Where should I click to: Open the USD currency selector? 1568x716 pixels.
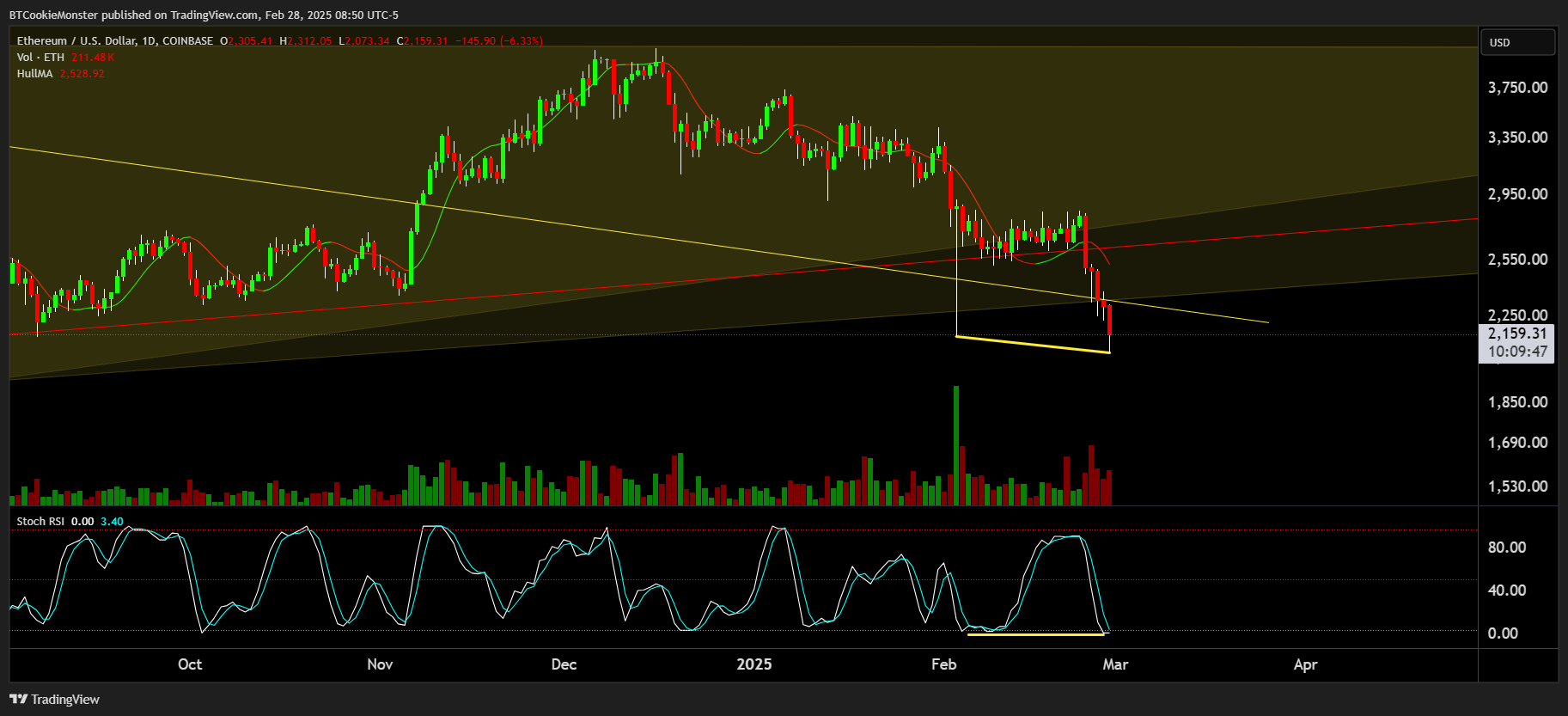[x=1517, y=42]
